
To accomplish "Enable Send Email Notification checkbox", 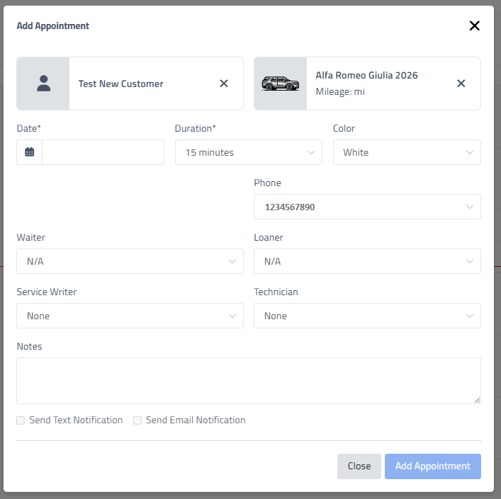I will coord(137,420).
